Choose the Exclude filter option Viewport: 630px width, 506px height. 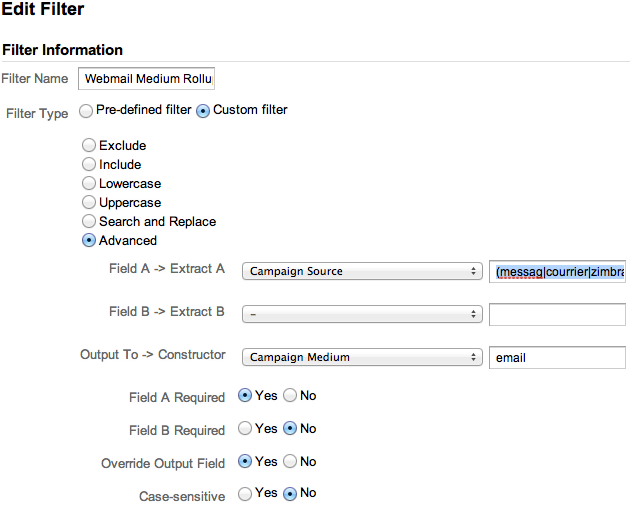(x=89, y=145)
